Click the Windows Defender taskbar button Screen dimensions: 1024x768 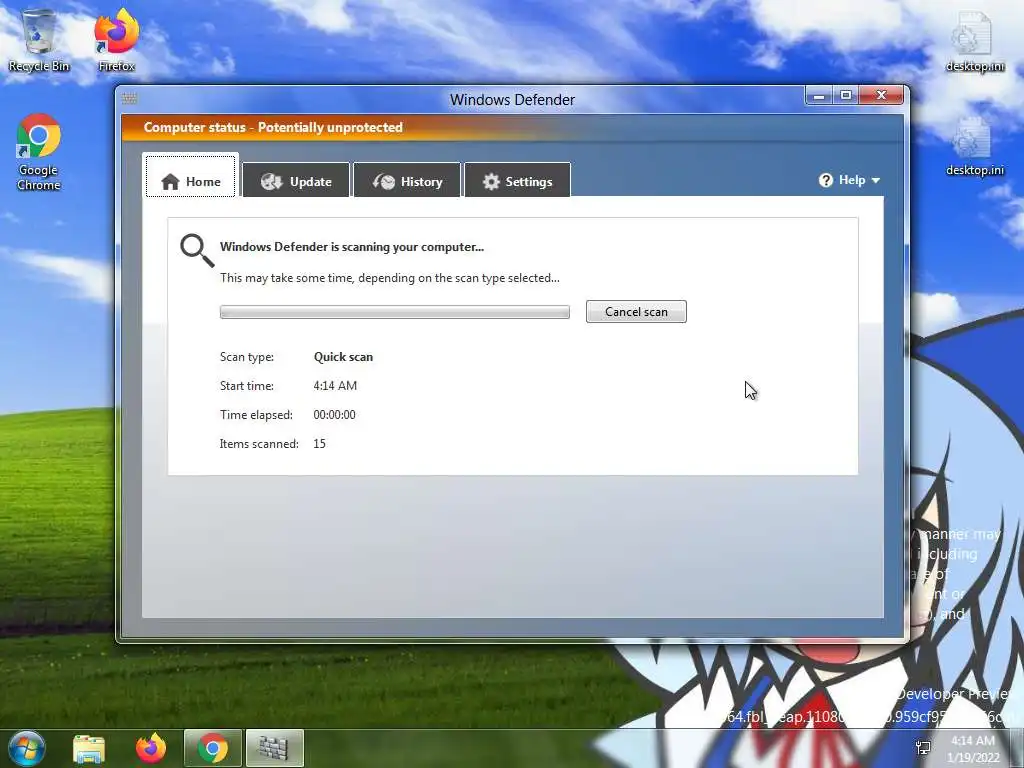(x=274, y=748)
